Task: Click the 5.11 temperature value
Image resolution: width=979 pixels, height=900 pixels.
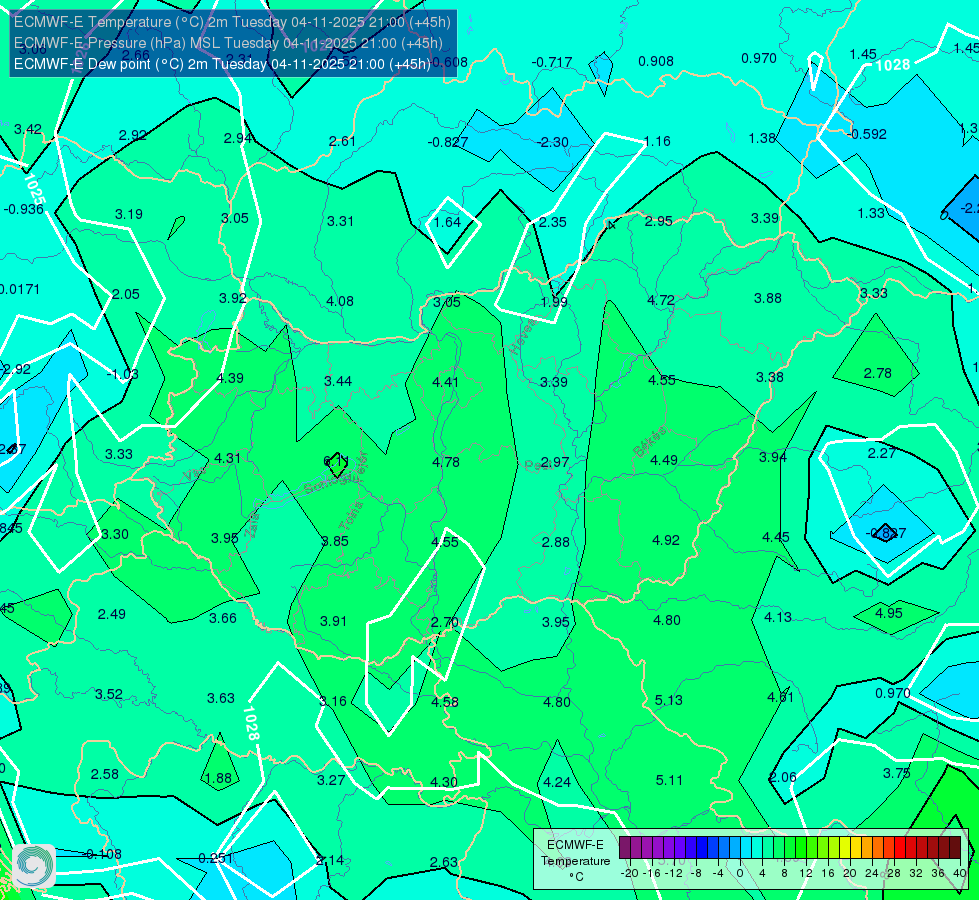Action: 669,780
